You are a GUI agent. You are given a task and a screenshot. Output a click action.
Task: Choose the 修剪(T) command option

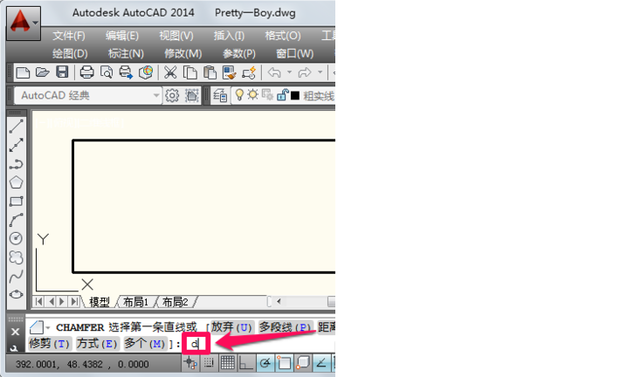pos(49,344)
